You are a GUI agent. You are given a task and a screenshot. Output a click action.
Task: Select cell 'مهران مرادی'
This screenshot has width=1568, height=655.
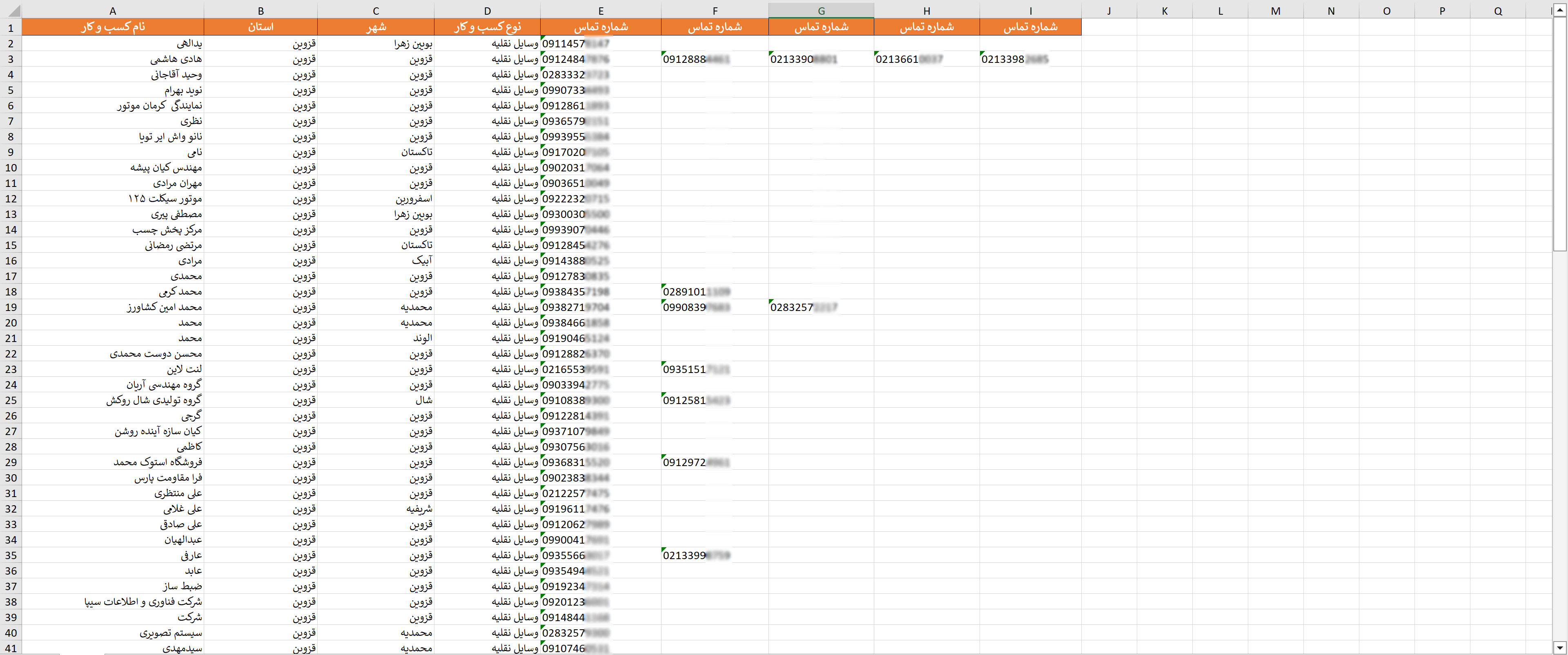(x=113, y=183)
